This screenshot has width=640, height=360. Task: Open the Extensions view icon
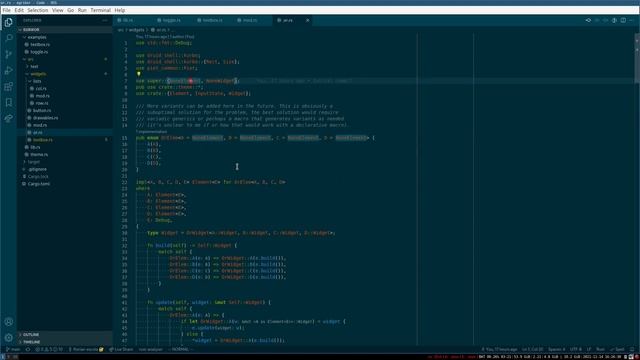click(x=9, y=87)
